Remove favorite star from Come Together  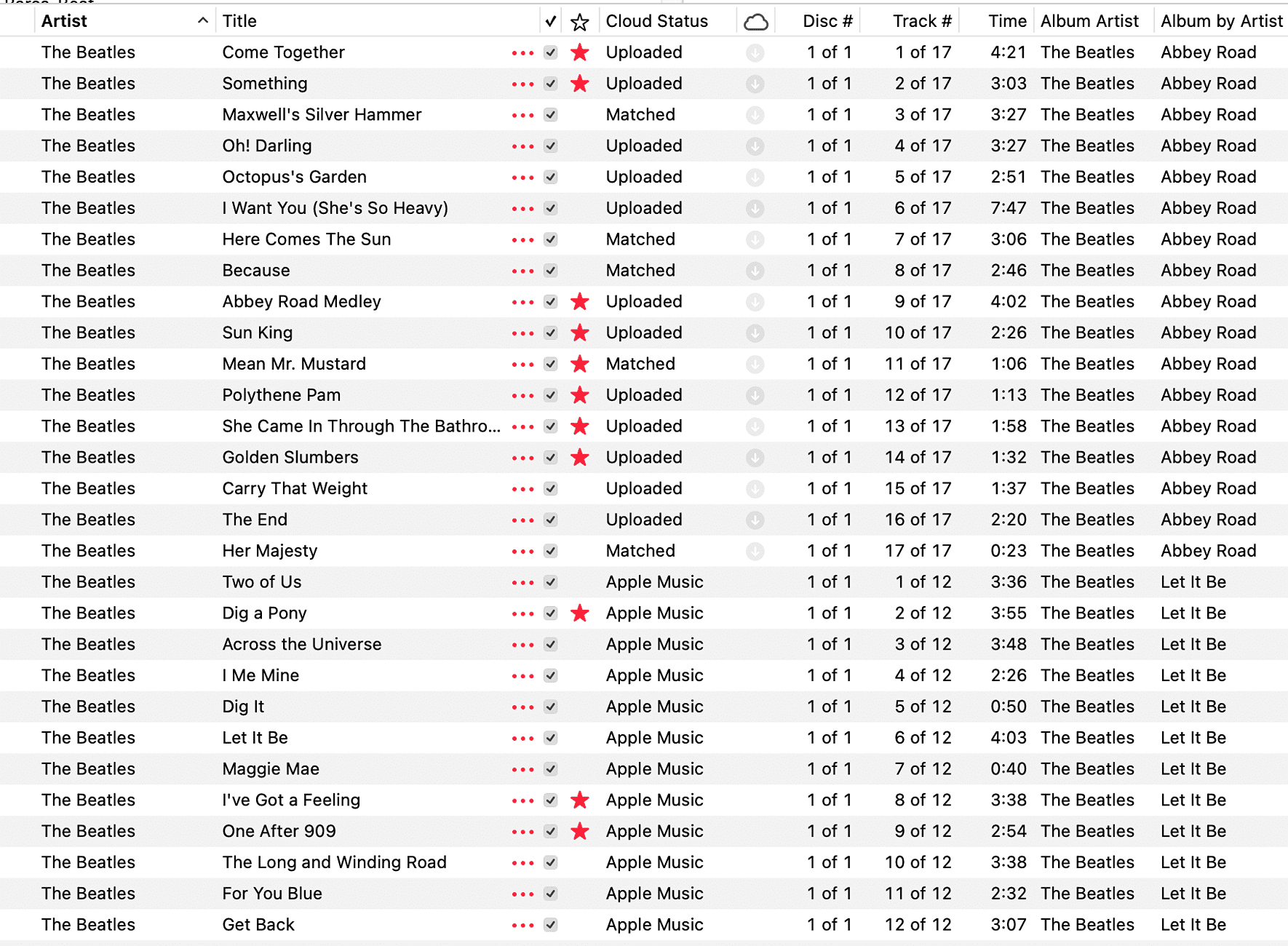click(x=580, y=52)
